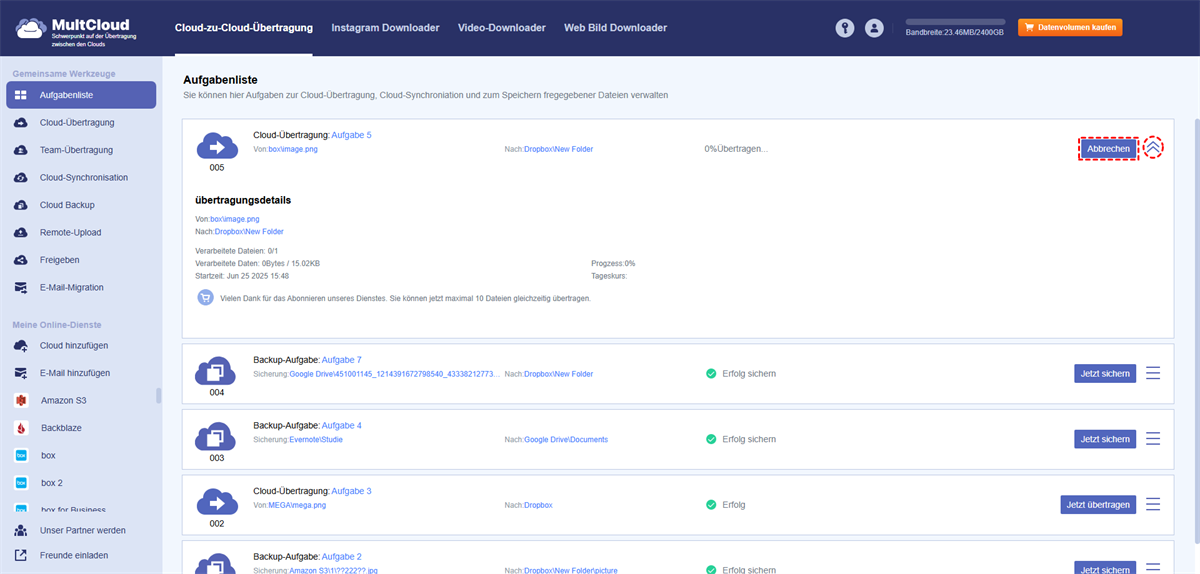Switch to Video-Downloader tab
Screen dimensions: 1200x574
(x=502, y=28)
